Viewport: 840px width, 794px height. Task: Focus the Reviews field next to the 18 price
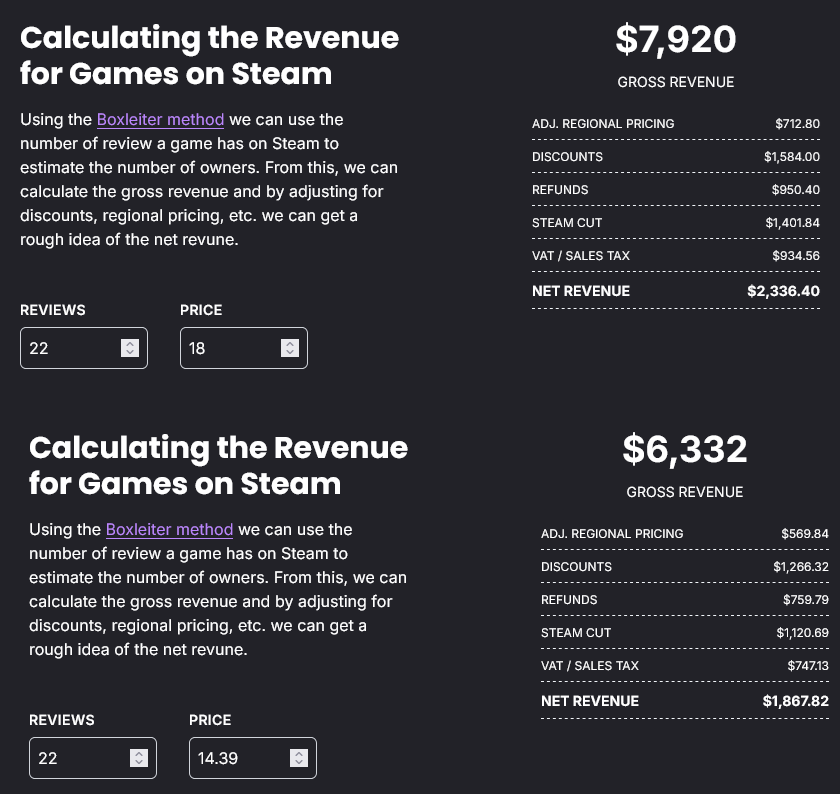84,348
